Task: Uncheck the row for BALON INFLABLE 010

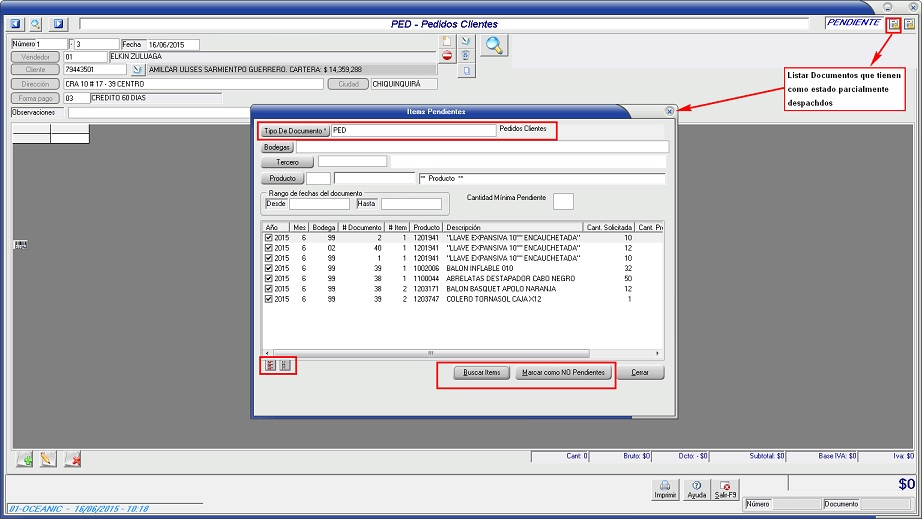Action: tap(268, 269)
